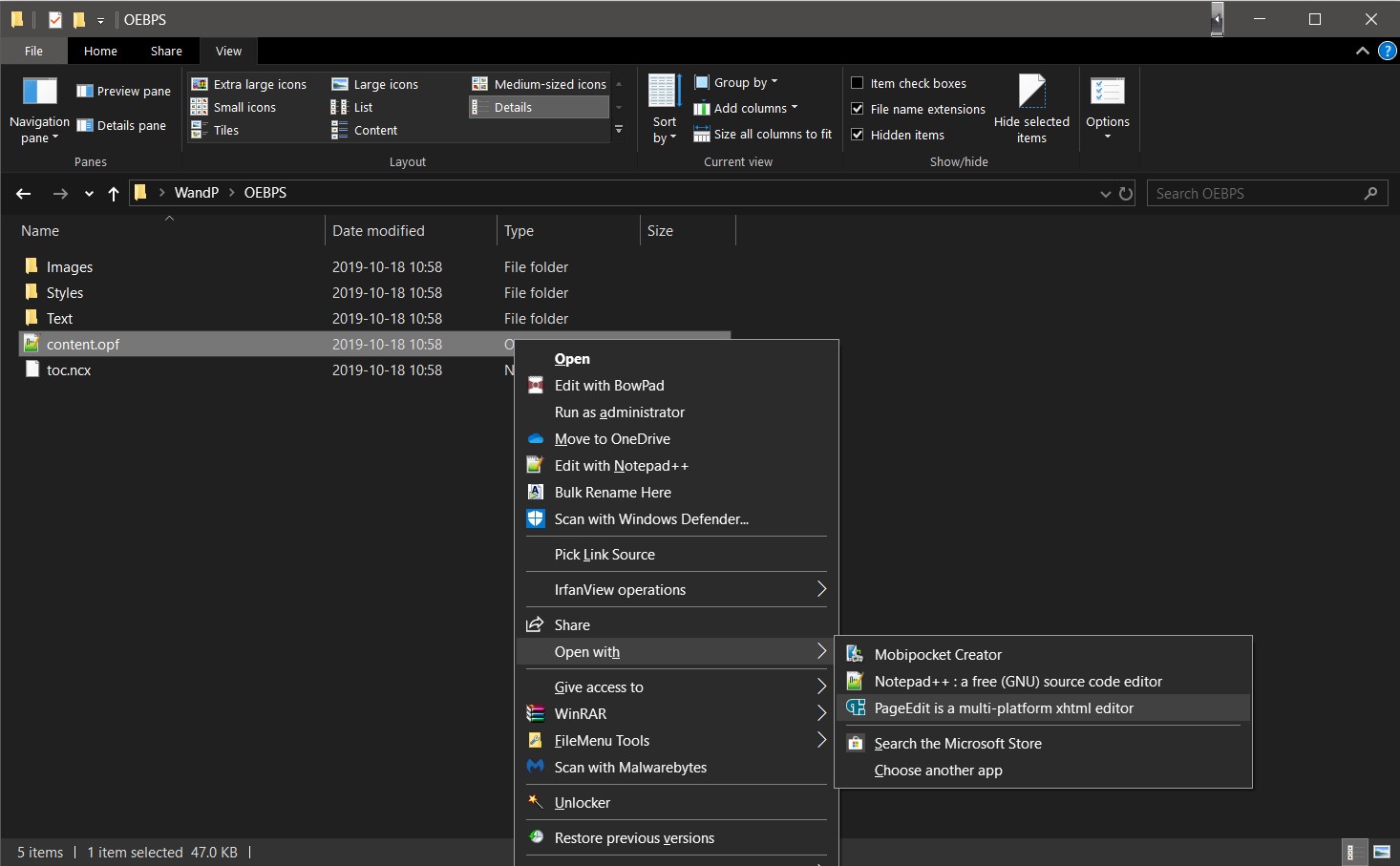Screen dimensions: 1400x866
Task: Click the Help question mark icon
Action: 1387,52
